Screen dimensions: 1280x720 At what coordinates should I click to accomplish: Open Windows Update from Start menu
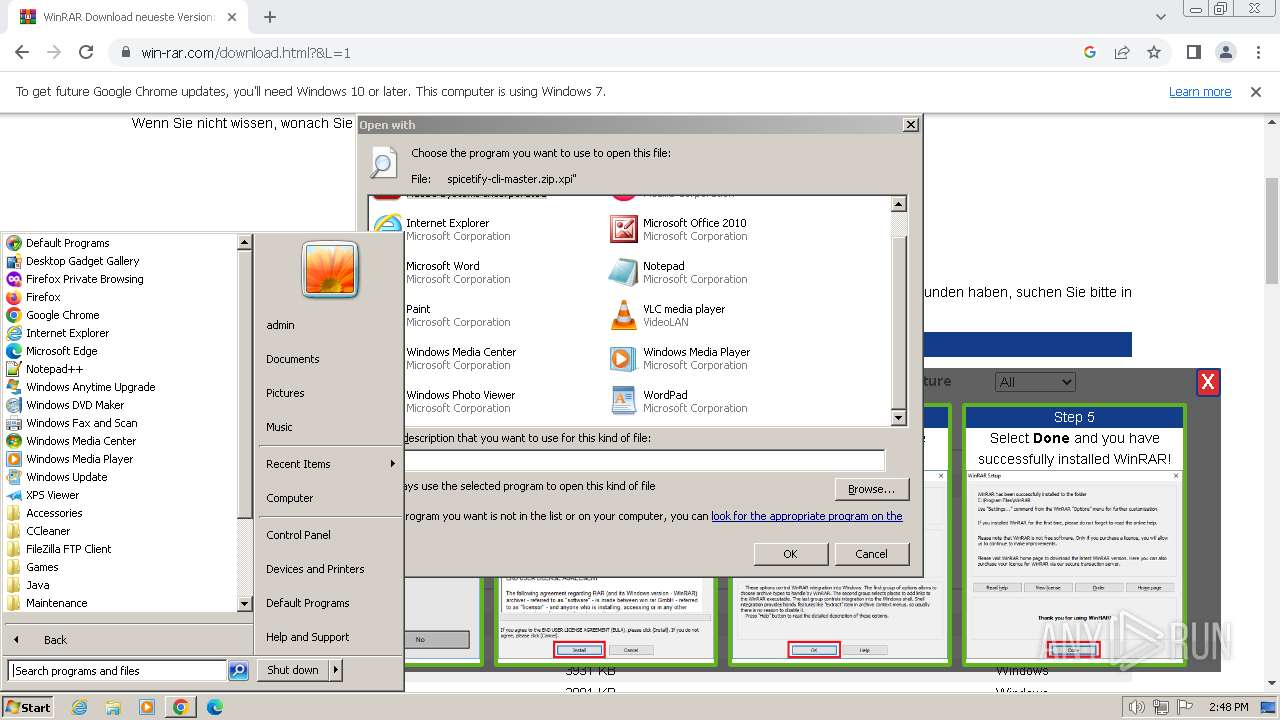[x=67, y=477]
